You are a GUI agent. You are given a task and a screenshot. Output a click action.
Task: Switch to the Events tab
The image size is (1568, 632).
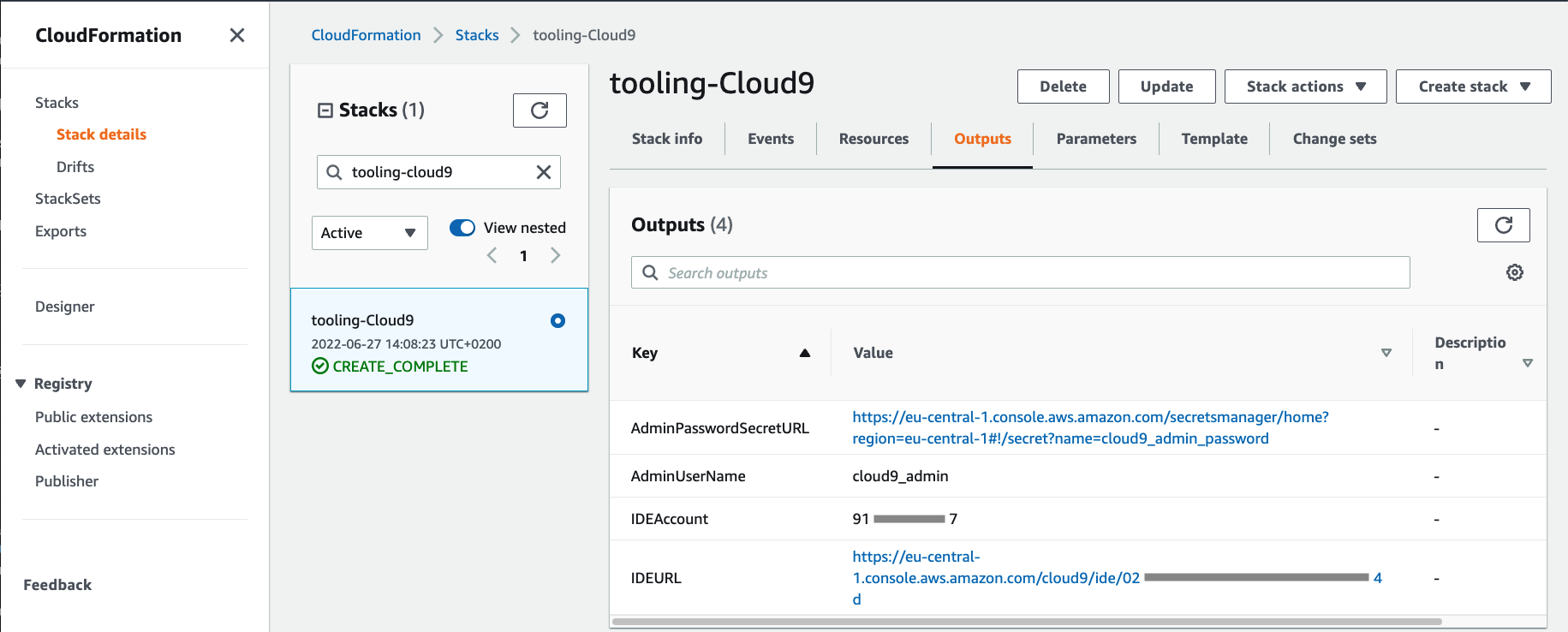tap(771, 139)
